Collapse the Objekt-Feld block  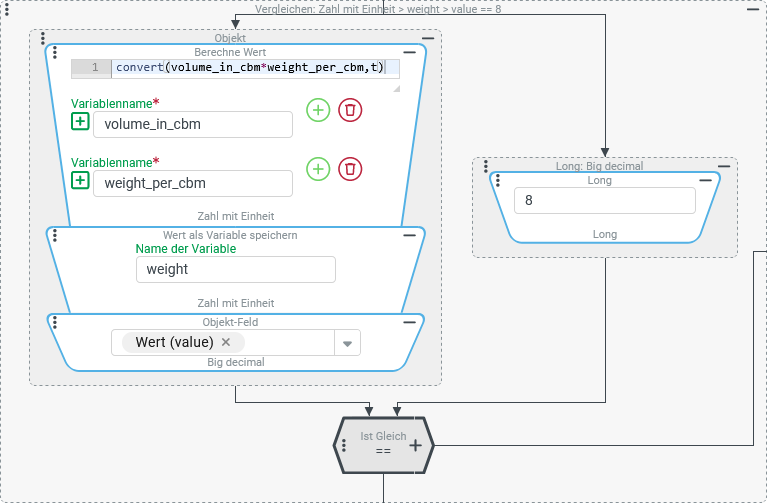pyautogui.click(x=410, y=323)
